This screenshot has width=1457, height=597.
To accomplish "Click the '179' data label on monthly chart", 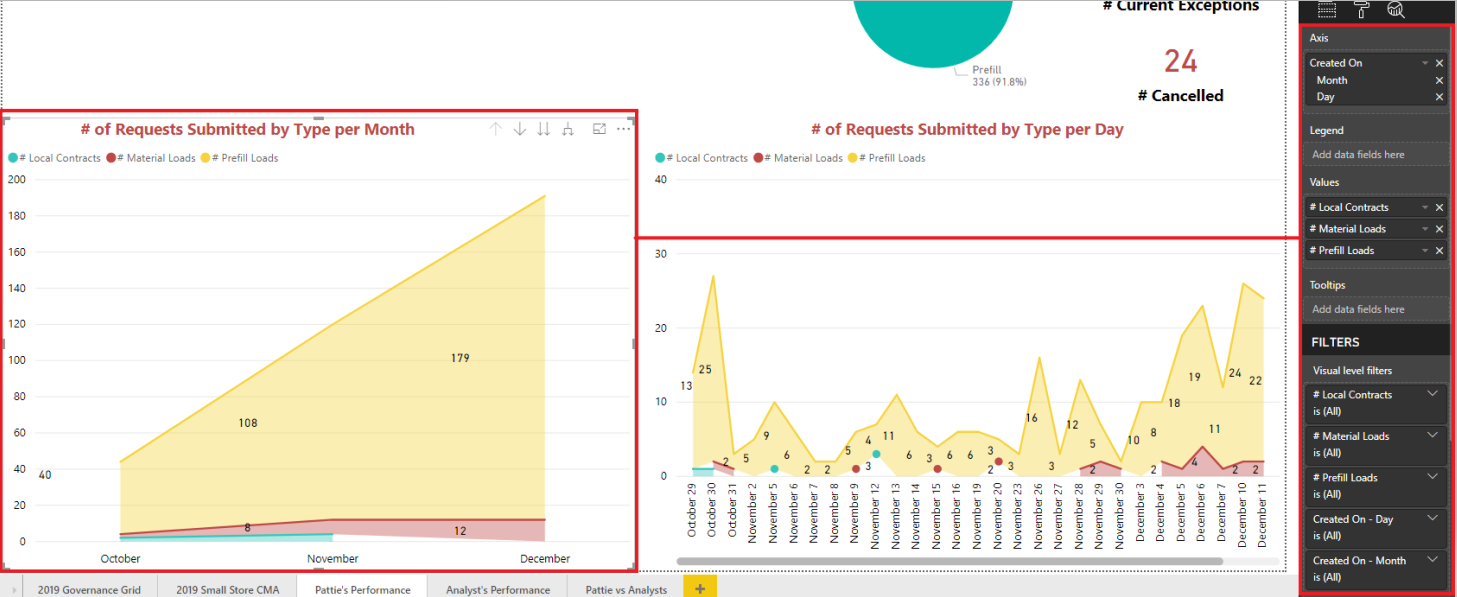I will [x=460, y=358].
